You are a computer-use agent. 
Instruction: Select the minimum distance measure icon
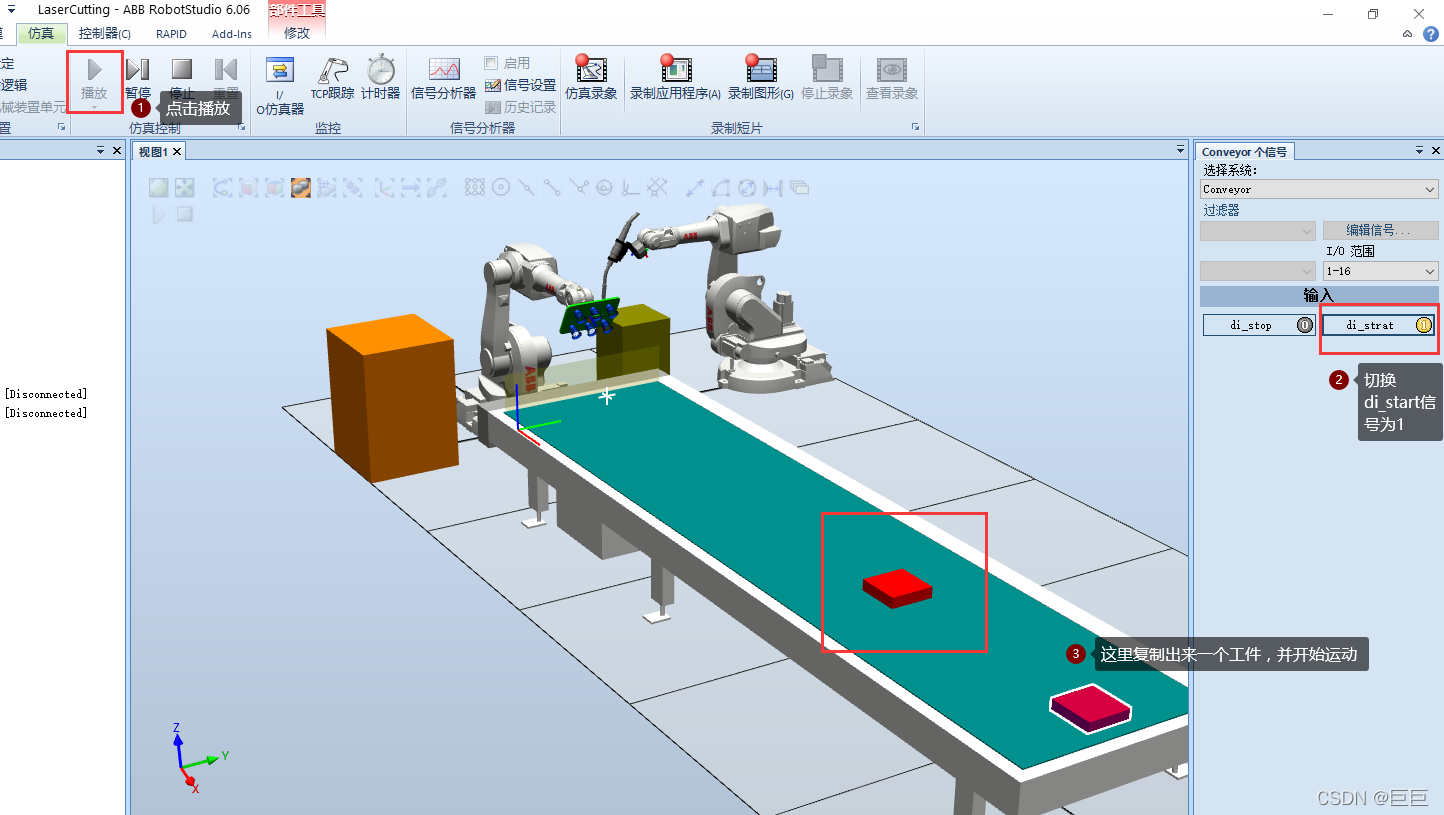coord(773,187)
